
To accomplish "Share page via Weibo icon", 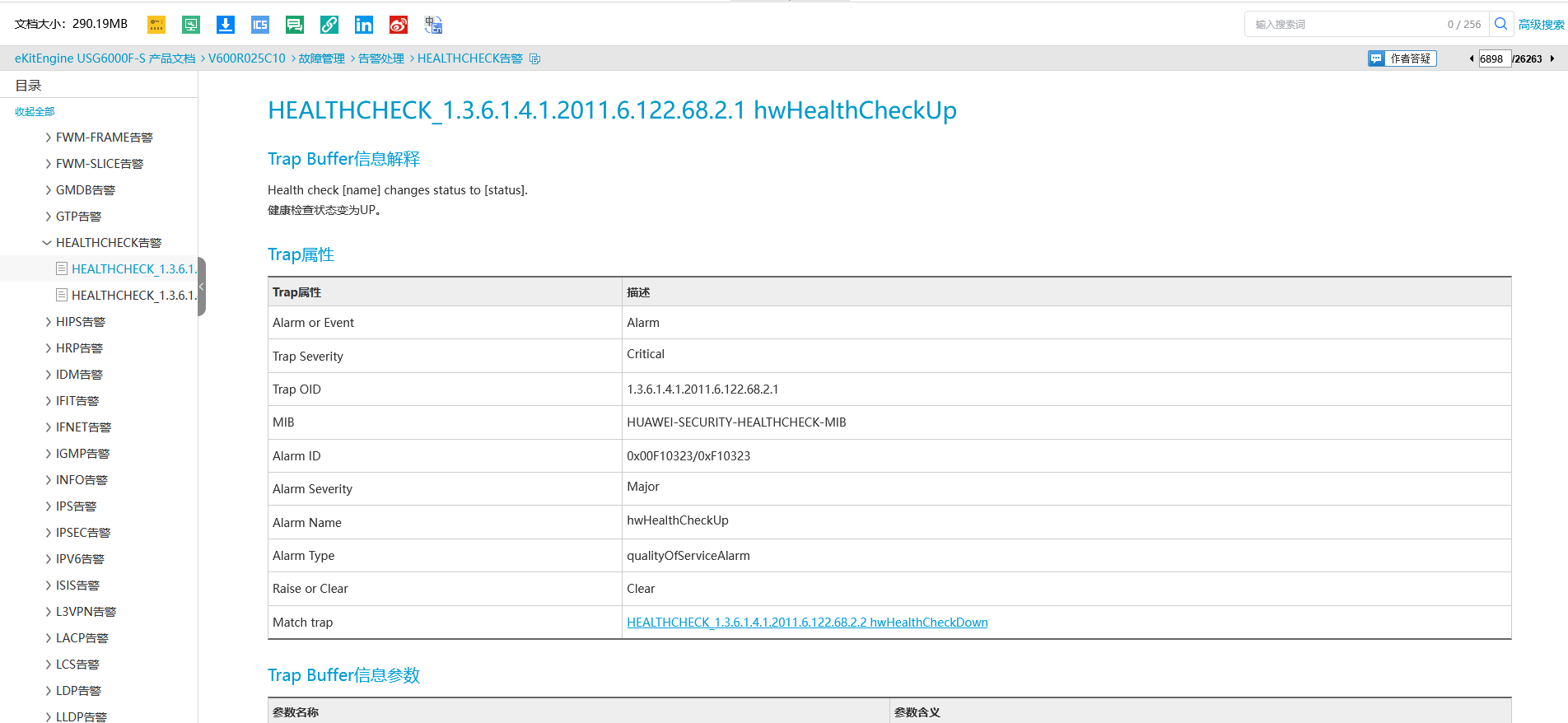I will coord(399,25).
